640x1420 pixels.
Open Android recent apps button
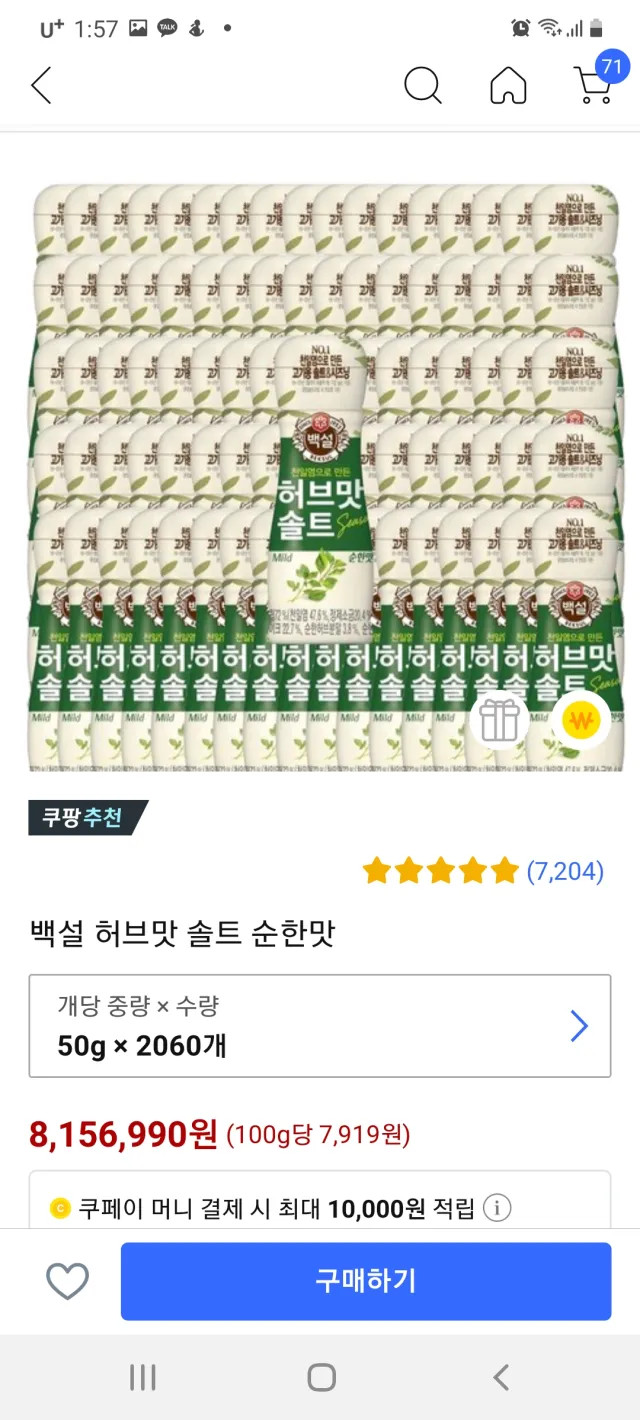tap(143, 1377)
